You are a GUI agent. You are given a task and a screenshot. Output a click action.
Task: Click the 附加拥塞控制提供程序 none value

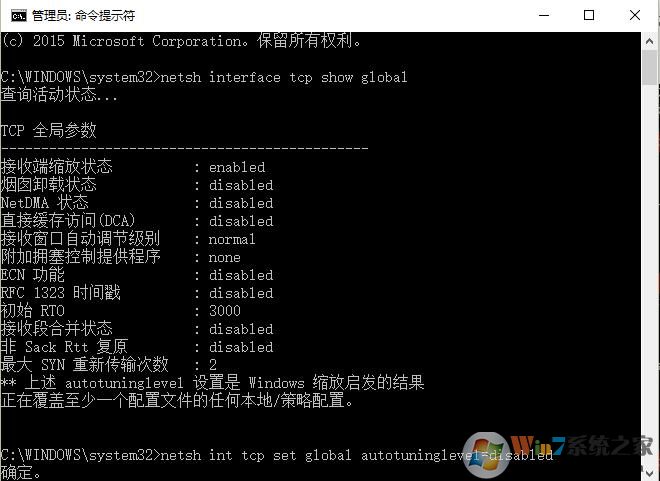[225, 258]
